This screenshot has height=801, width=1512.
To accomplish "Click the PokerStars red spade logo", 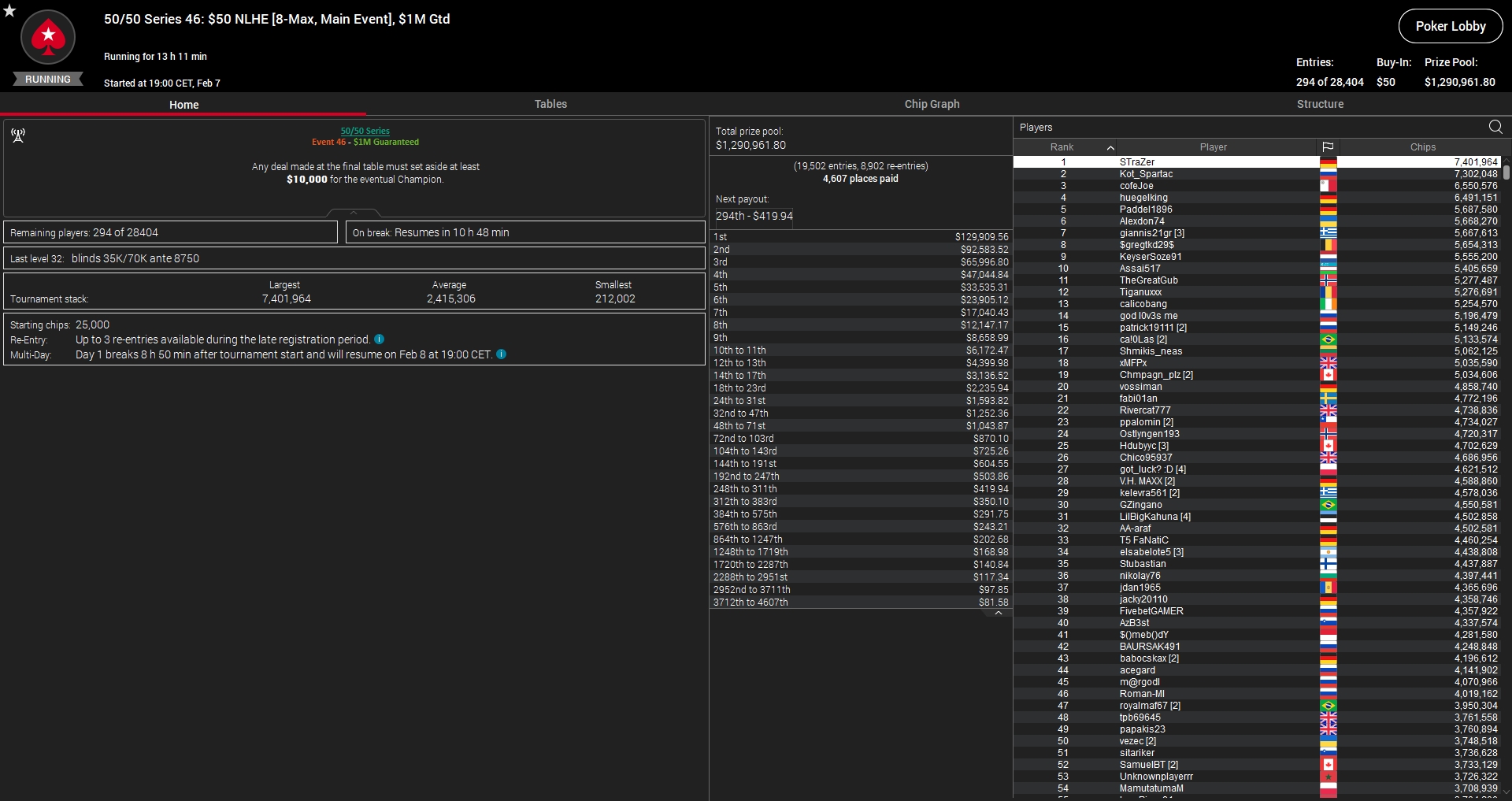I will (48, 37).
